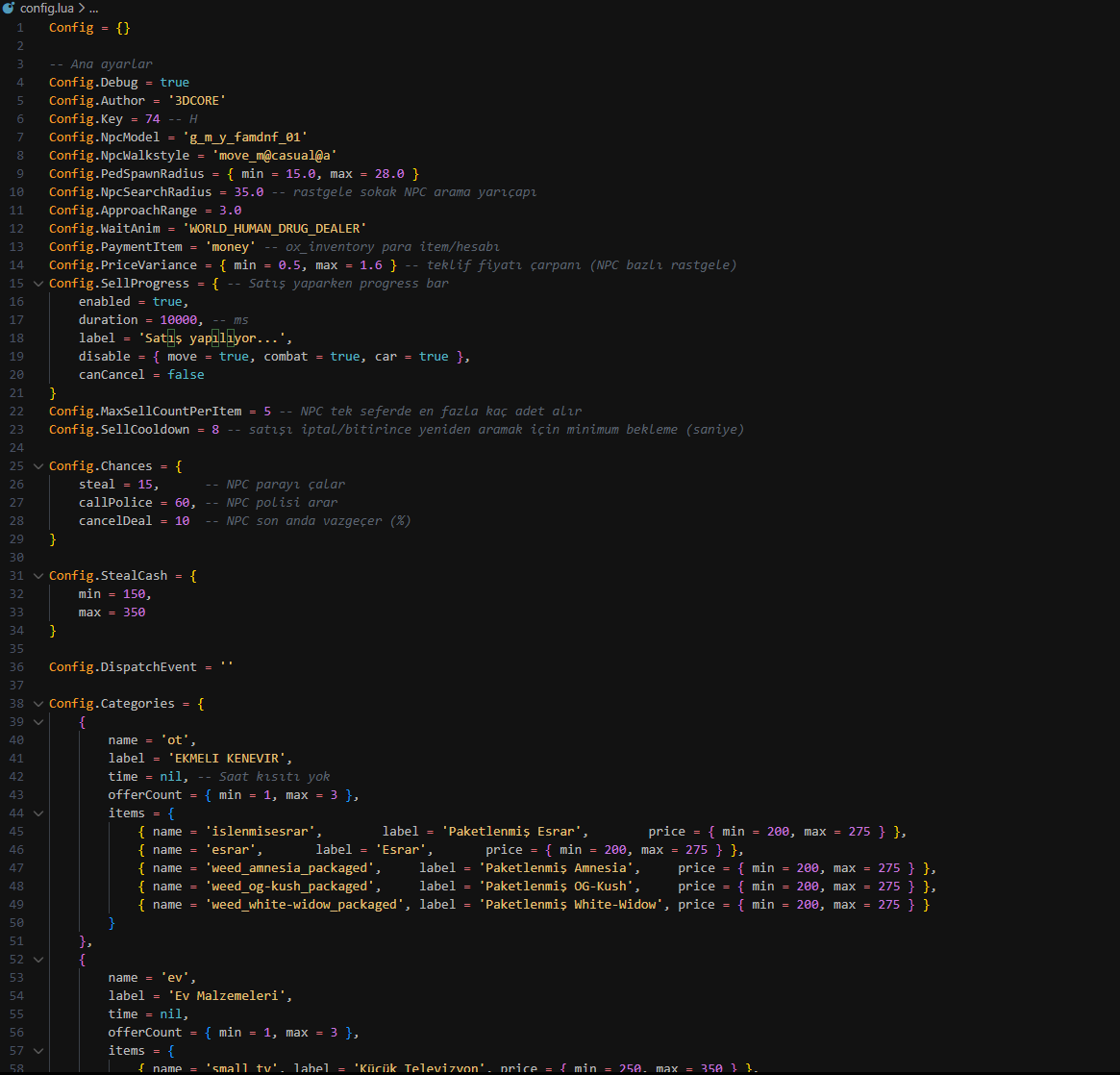This screenshot has width=1120, height=1075.
Task: Click the 'move_m@casual@a' walkstyle string
Action: click(x=274, y=156)
